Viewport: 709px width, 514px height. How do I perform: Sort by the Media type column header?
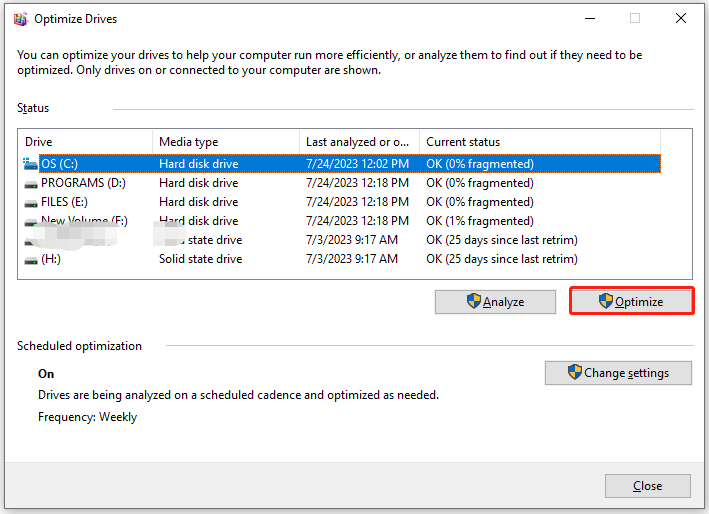(x=226, y=142)
